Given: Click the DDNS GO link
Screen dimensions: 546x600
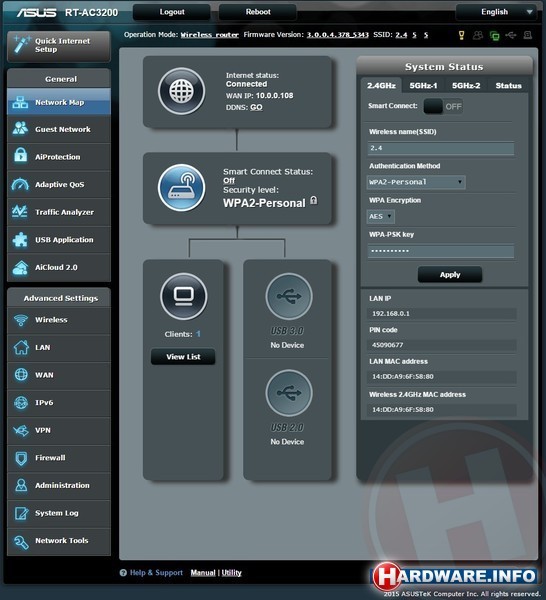Looking at the screenshot, I should click(256, 107).
